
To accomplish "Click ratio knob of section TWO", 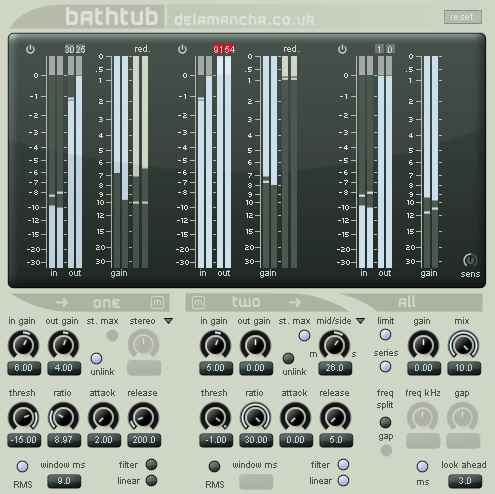I will click(x=255, y=417).
